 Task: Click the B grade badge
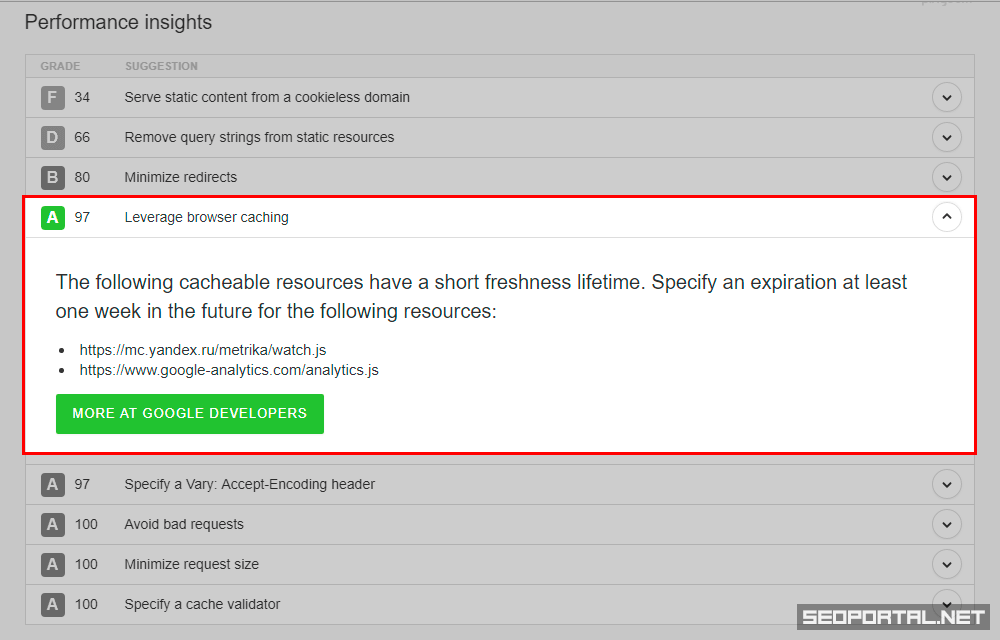[x=53, y=177]
